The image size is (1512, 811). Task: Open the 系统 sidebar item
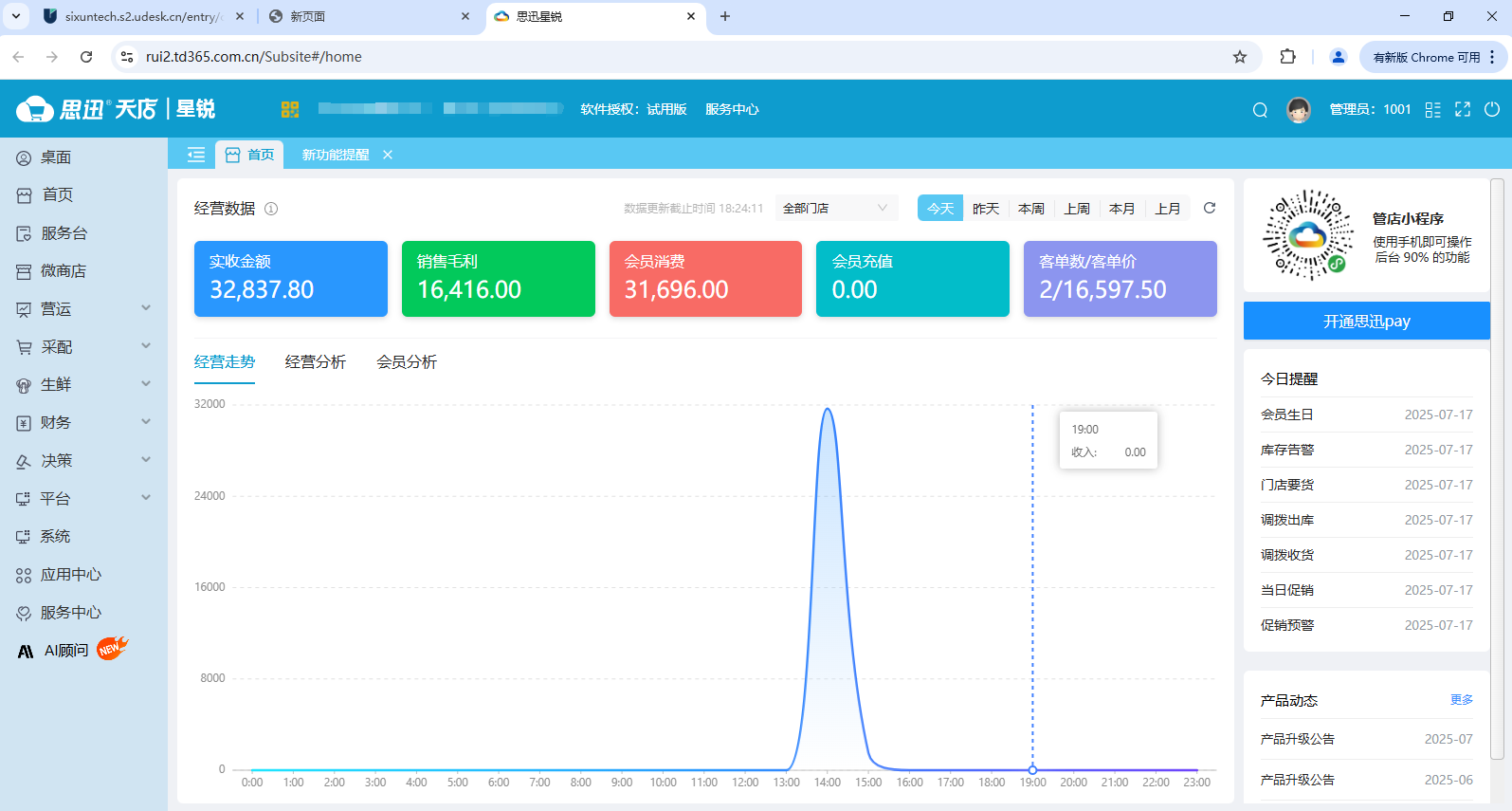coord(55,537)
